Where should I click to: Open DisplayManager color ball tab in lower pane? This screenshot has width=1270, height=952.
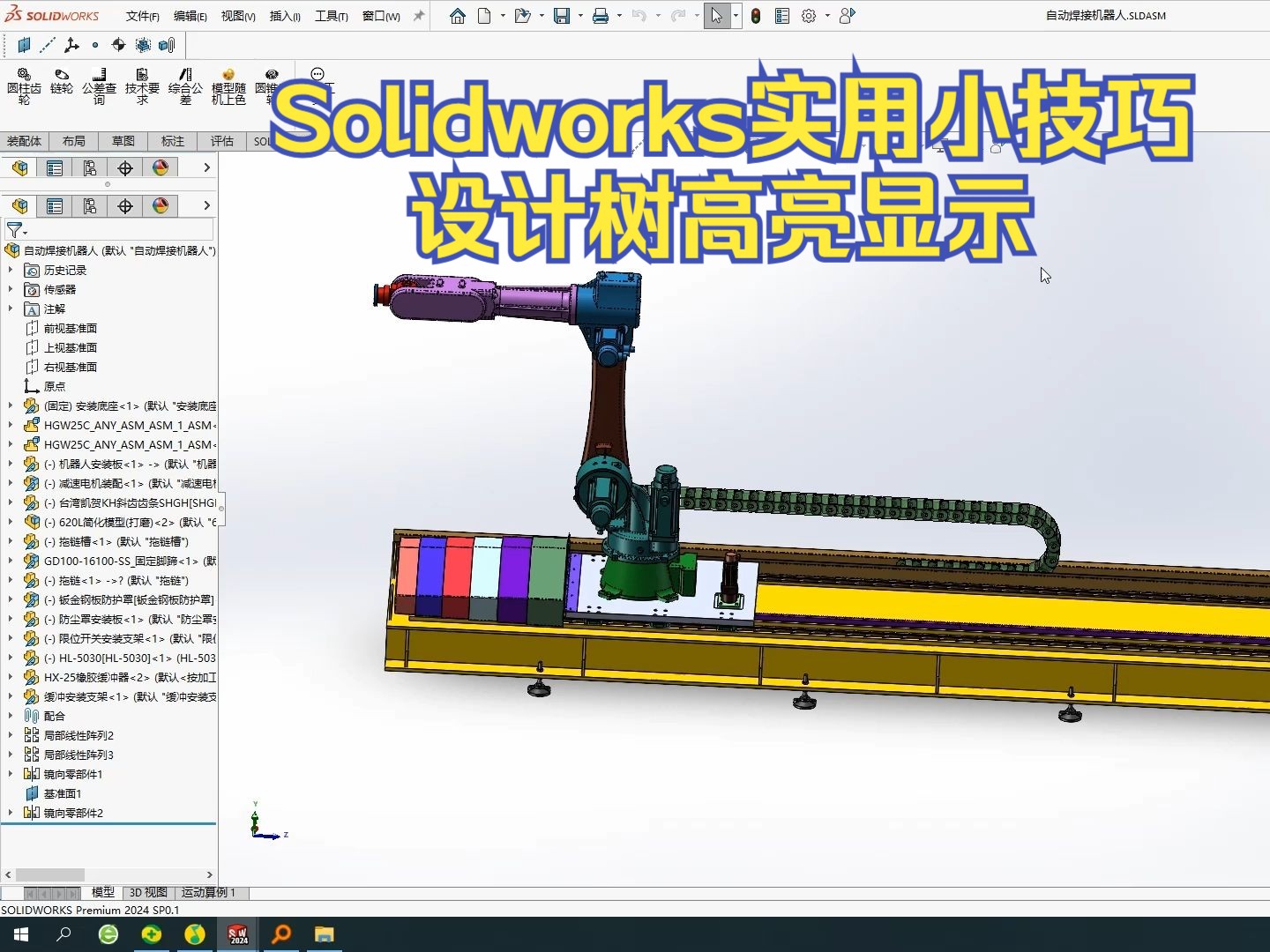click(161, 206)
